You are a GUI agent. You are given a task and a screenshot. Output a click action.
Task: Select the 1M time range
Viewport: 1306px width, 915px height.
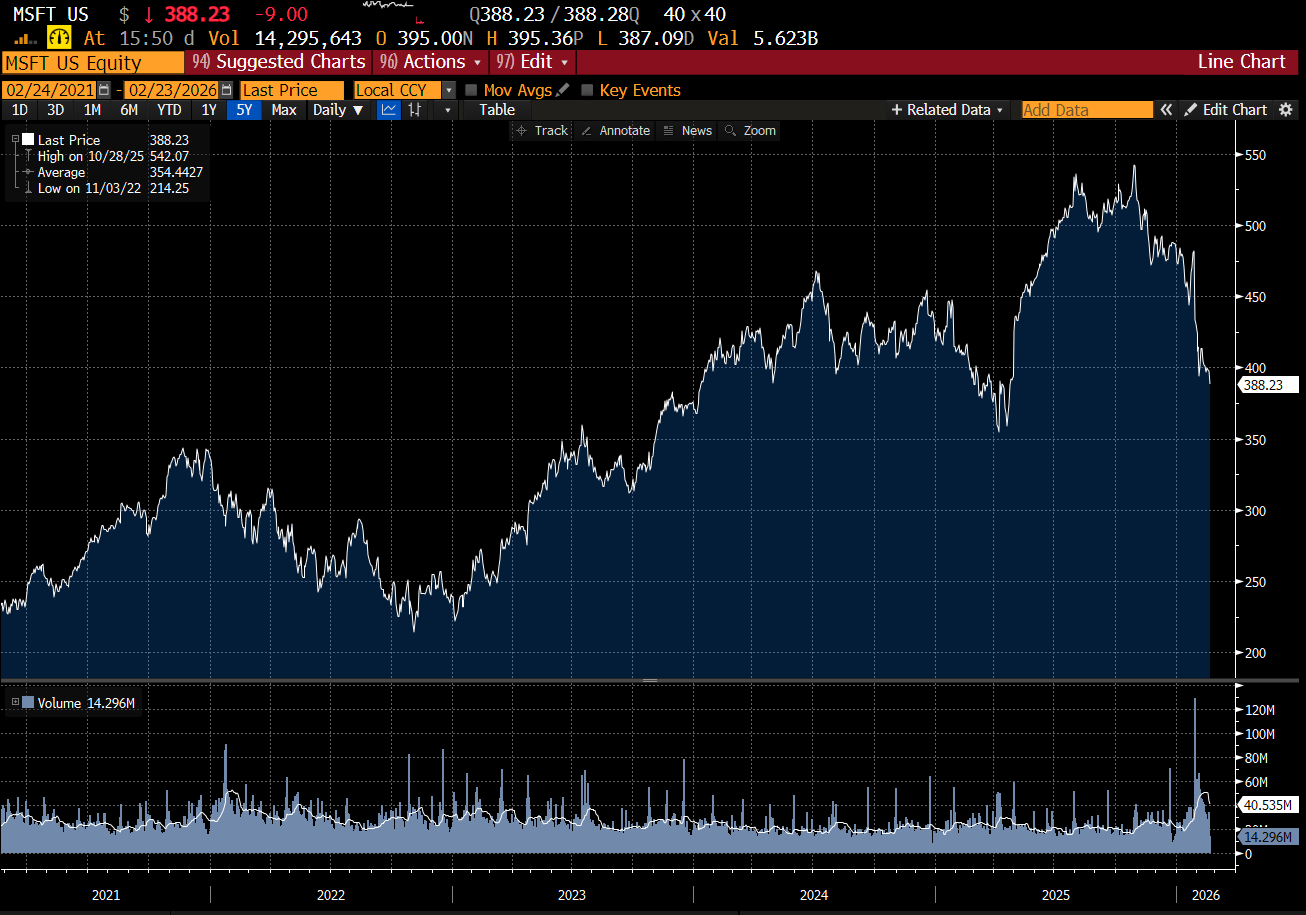pyautogui.click(x=92, y=110)
